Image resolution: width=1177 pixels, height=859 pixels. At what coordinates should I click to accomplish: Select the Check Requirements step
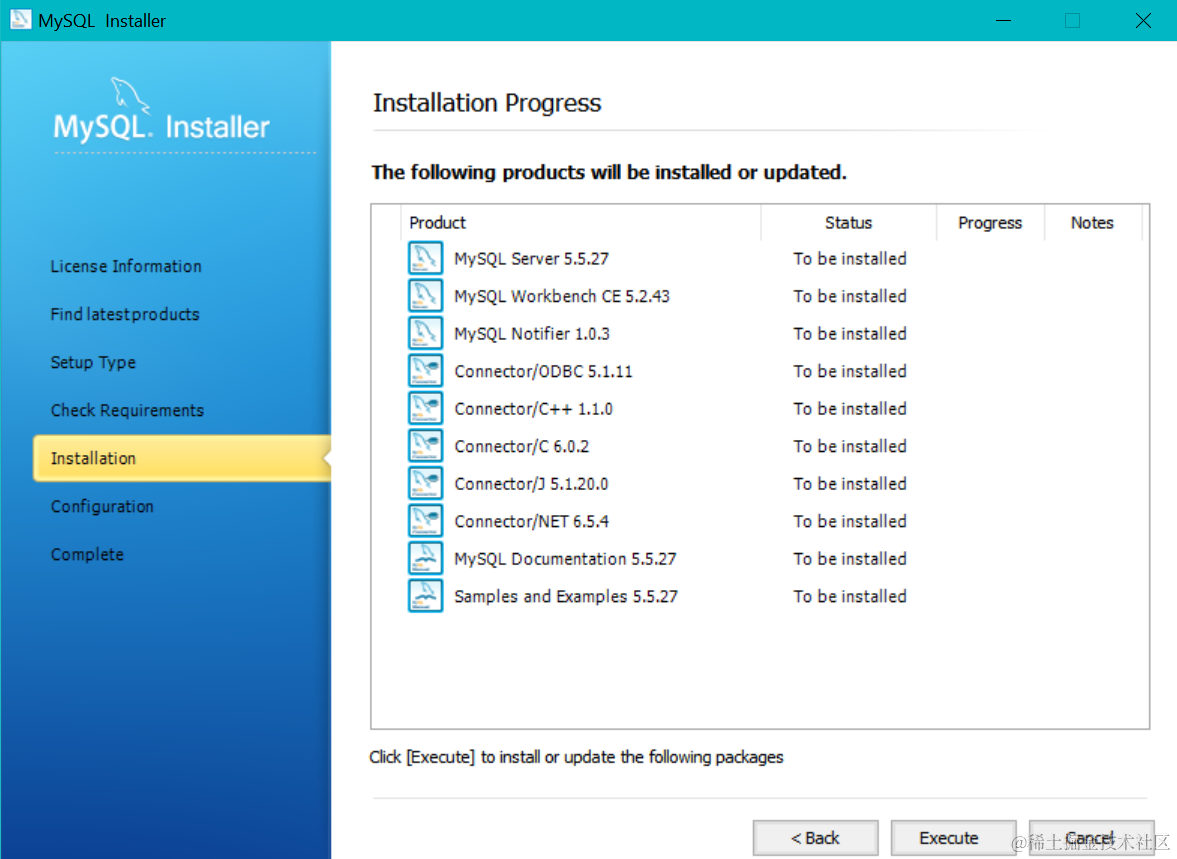coord(128,411)
